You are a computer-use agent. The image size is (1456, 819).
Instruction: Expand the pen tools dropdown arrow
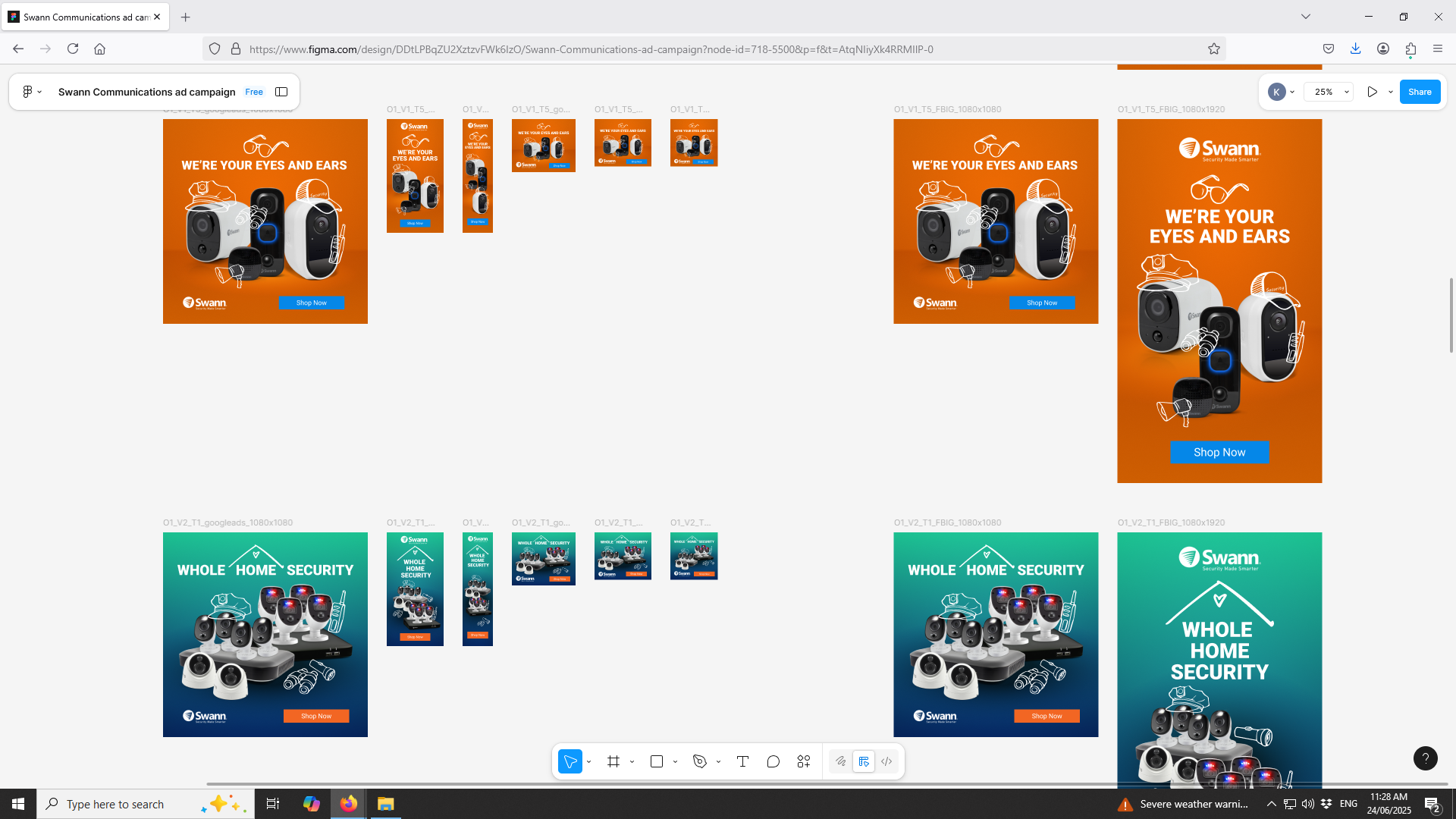click(718, 761)
